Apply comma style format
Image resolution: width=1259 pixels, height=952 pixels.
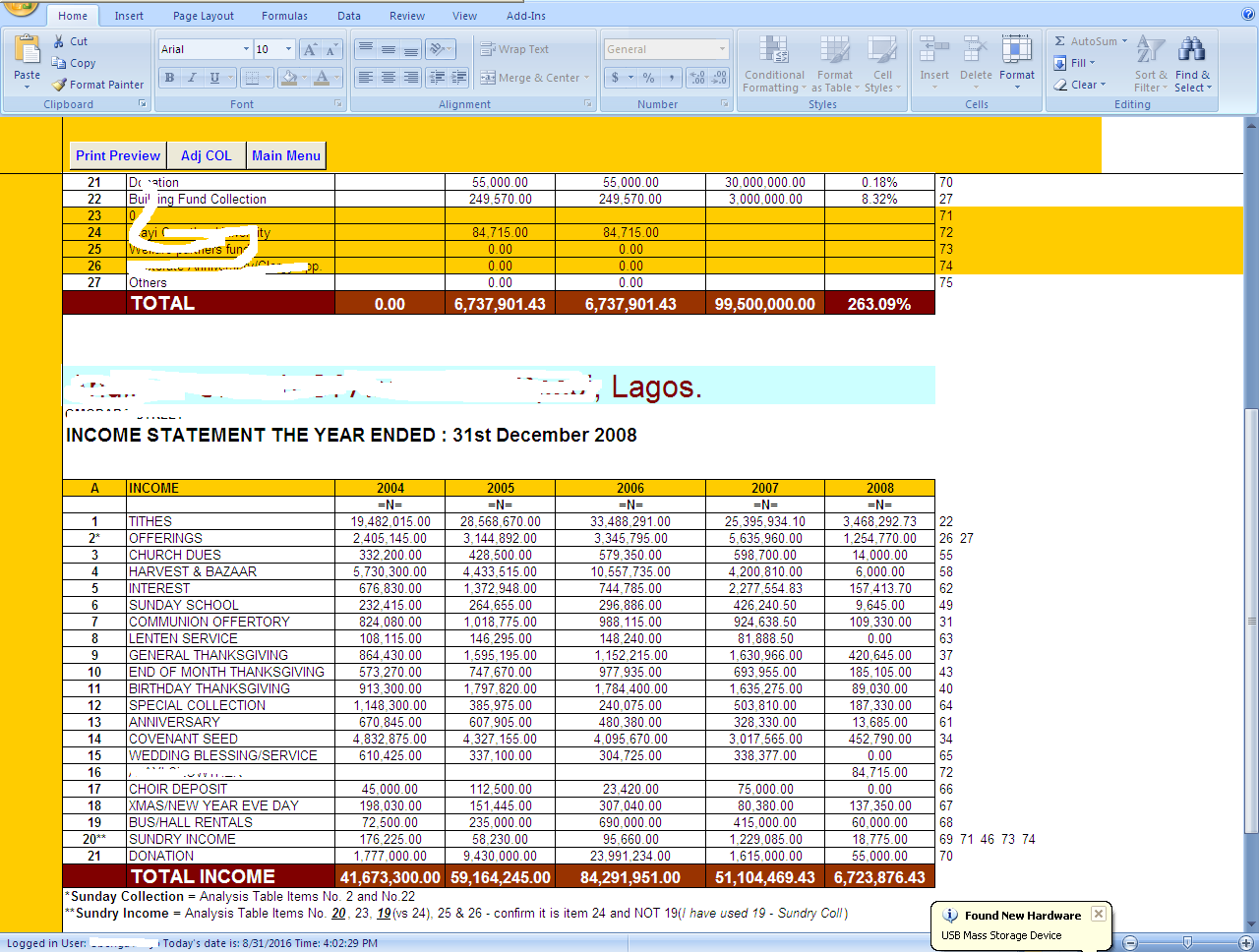[671, 78]
